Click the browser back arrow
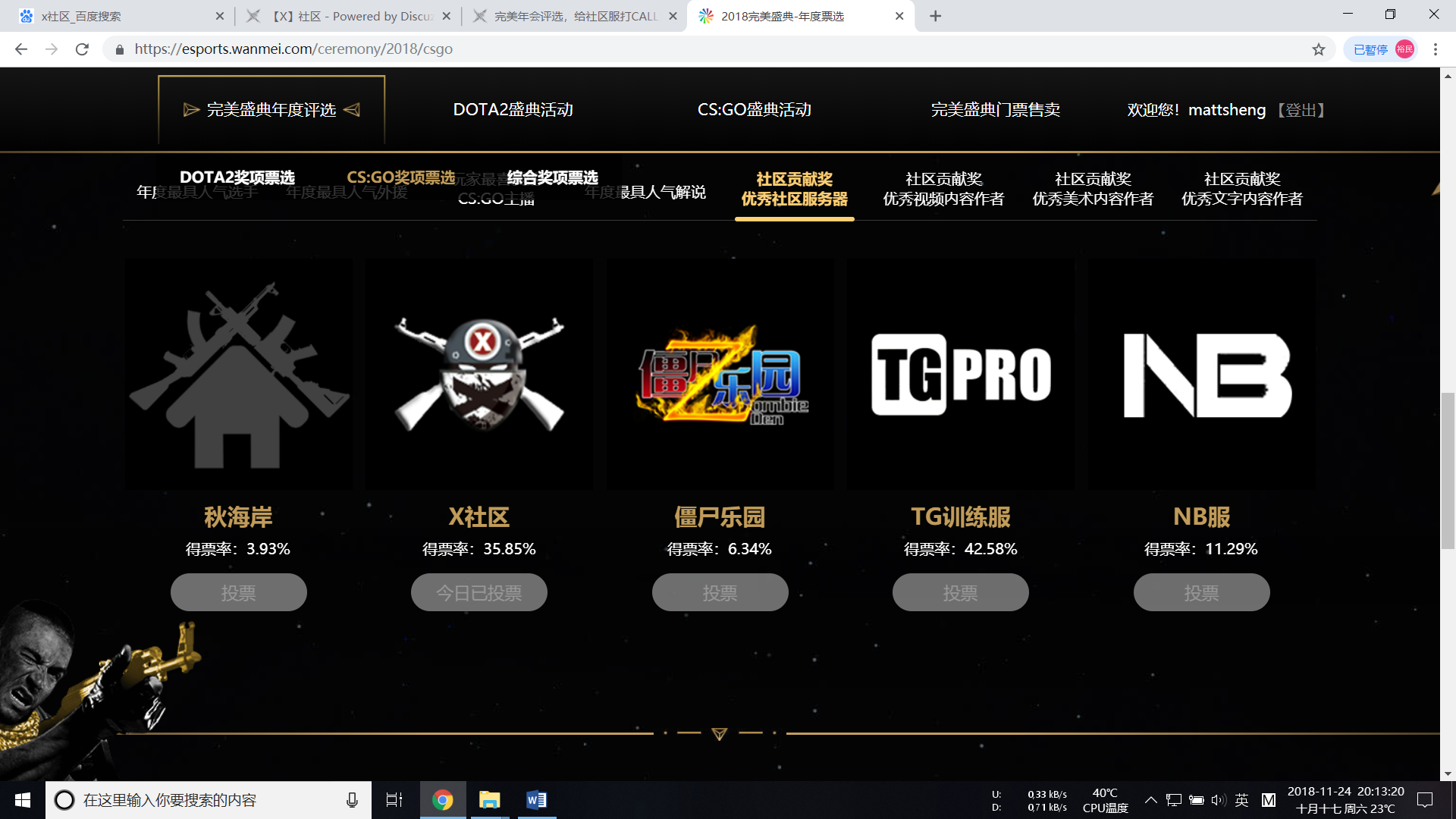The image size is (1456, 819). [20, 49]
